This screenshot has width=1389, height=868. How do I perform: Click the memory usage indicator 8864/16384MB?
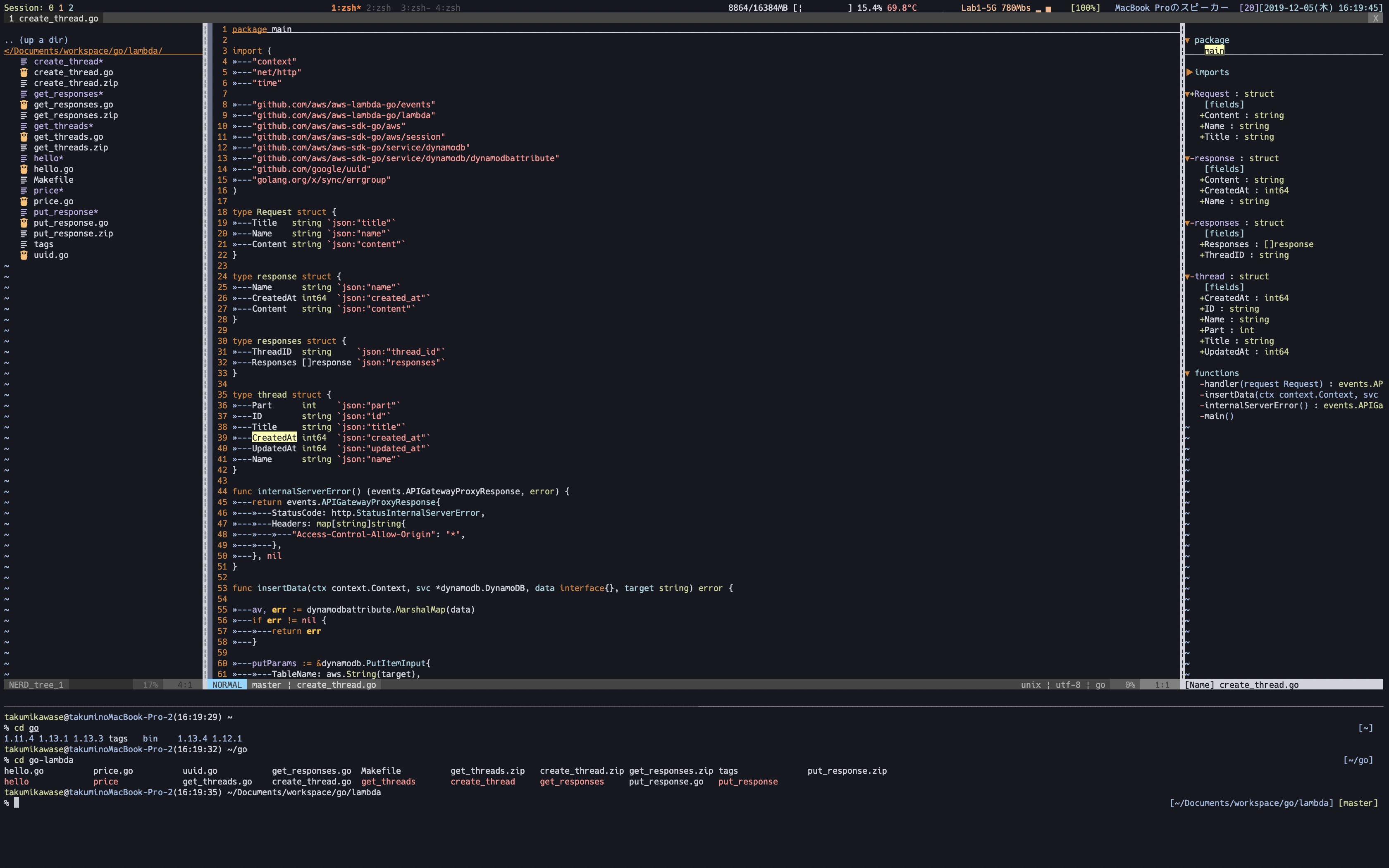tap(758, 7)
